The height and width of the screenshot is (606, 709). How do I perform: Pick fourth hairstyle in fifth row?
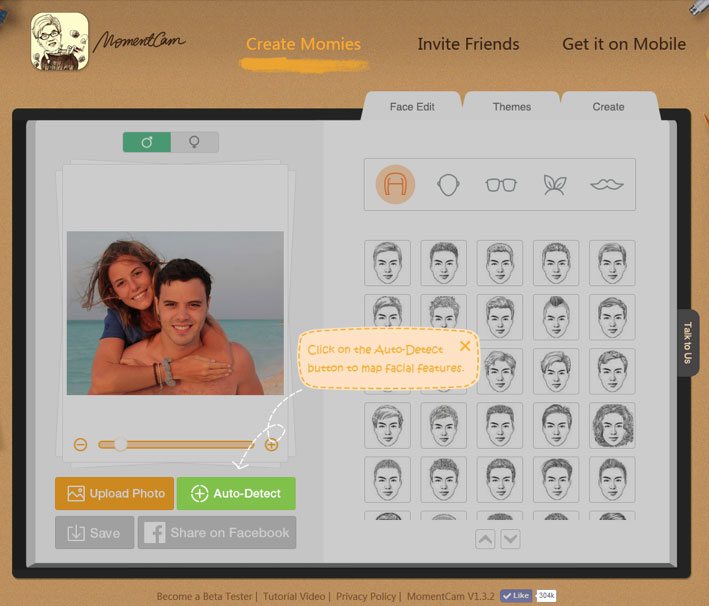[556, 480]
